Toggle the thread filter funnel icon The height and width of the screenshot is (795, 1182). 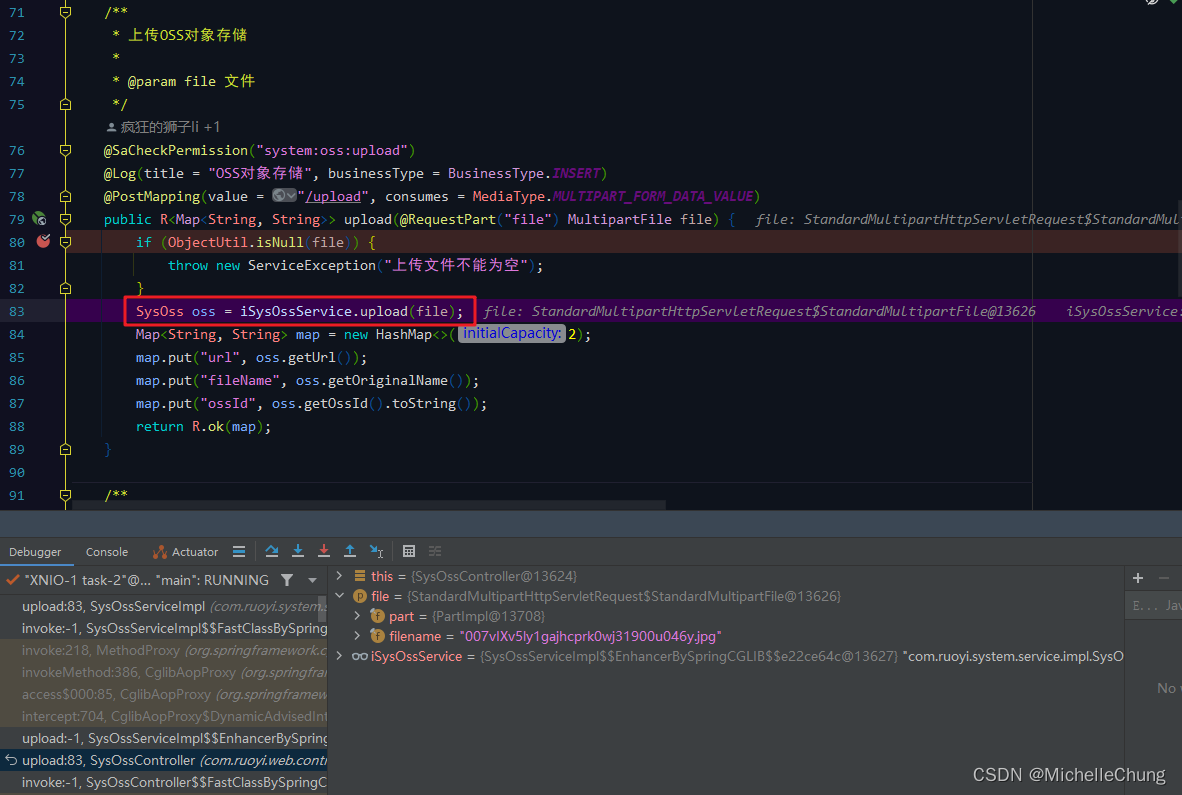coord(287,579)
